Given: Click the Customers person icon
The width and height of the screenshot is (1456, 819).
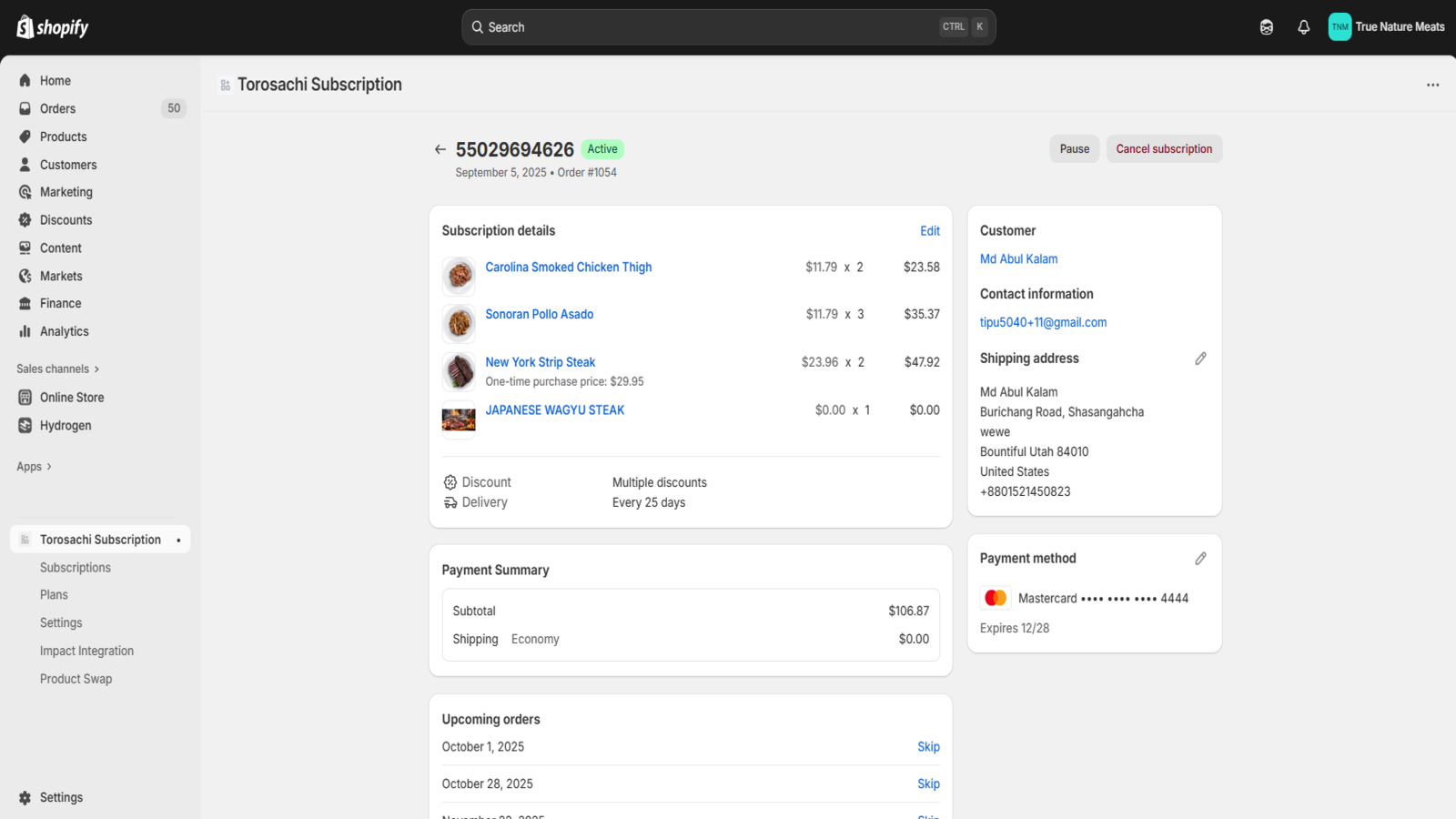Looking at the screenshot, I should pos(25,165).
